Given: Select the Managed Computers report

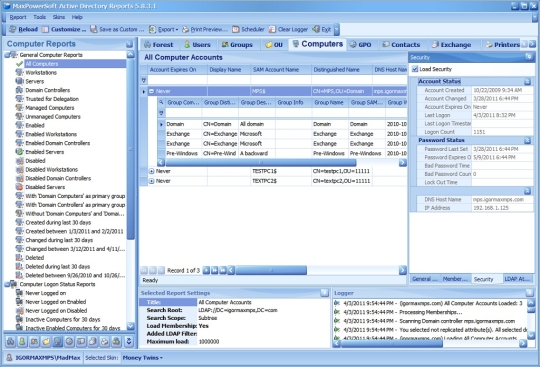Looking at the screenshot, I should tap(50, 108).
